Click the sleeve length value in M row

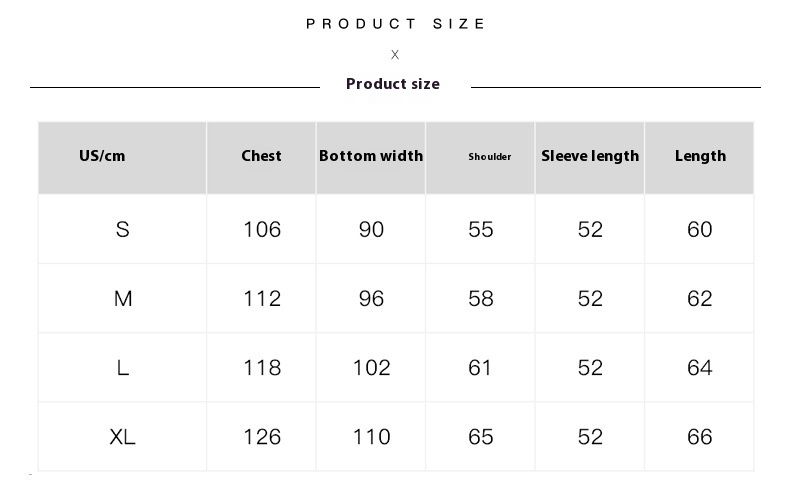[x=590, y=299]
